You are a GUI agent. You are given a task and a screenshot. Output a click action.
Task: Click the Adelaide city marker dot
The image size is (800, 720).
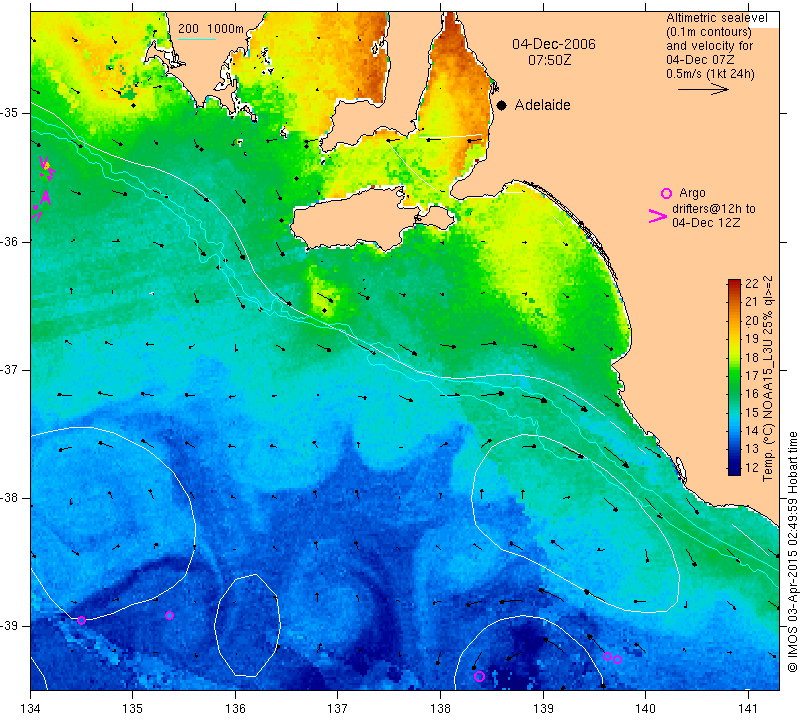point(502,105)
